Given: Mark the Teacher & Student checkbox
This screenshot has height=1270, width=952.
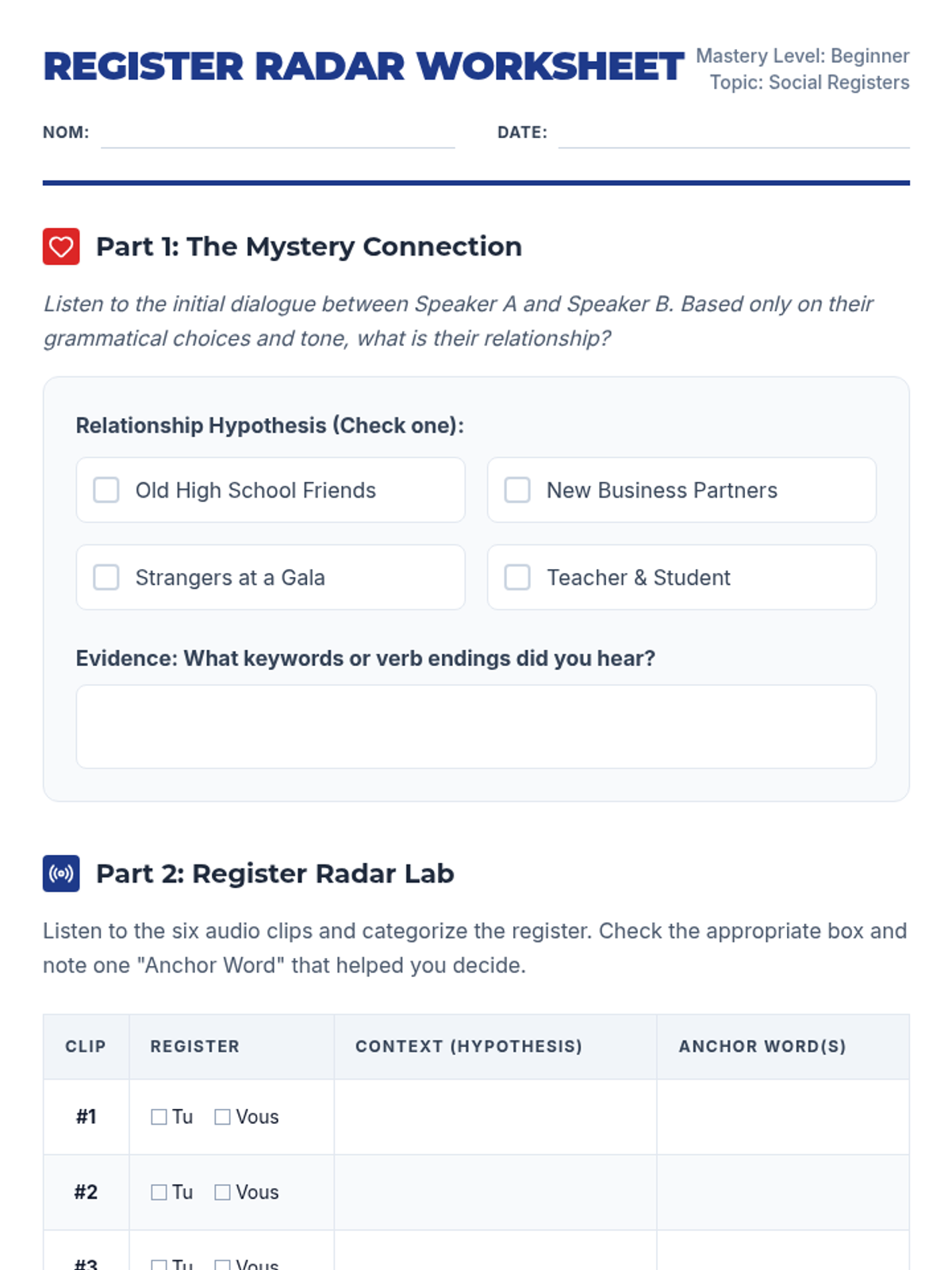Looking at the screenshot, I should coord(517,577).
